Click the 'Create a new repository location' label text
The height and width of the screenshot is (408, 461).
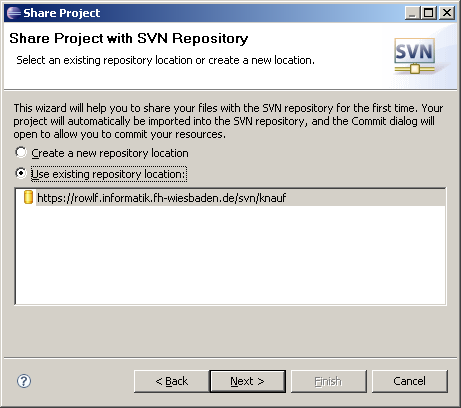click(110, 153)
